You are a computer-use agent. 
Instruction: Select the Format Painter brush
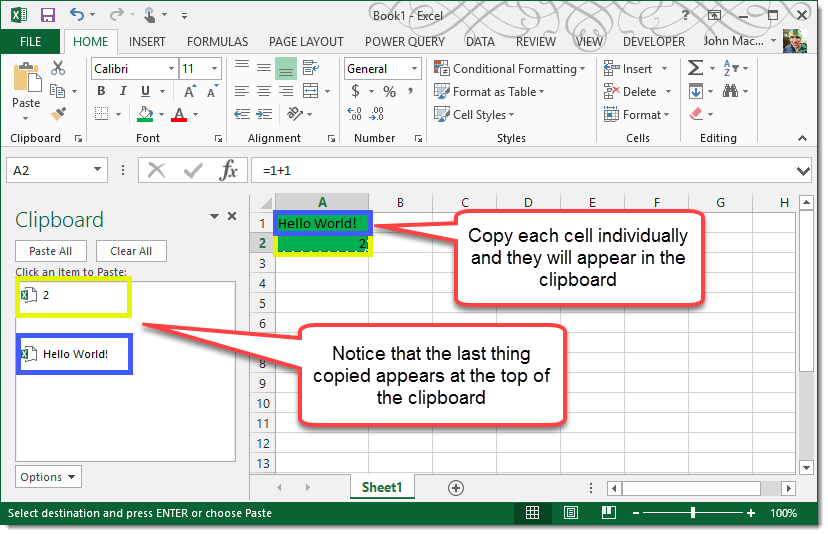(x=58, y=113)
